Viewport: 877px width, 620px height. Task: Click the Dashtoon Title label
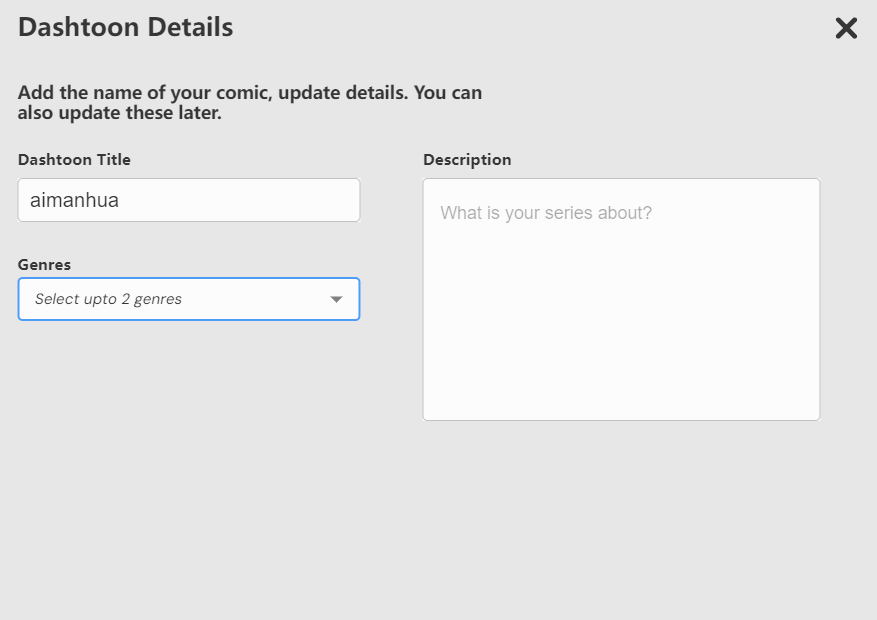tap(74, 160)
